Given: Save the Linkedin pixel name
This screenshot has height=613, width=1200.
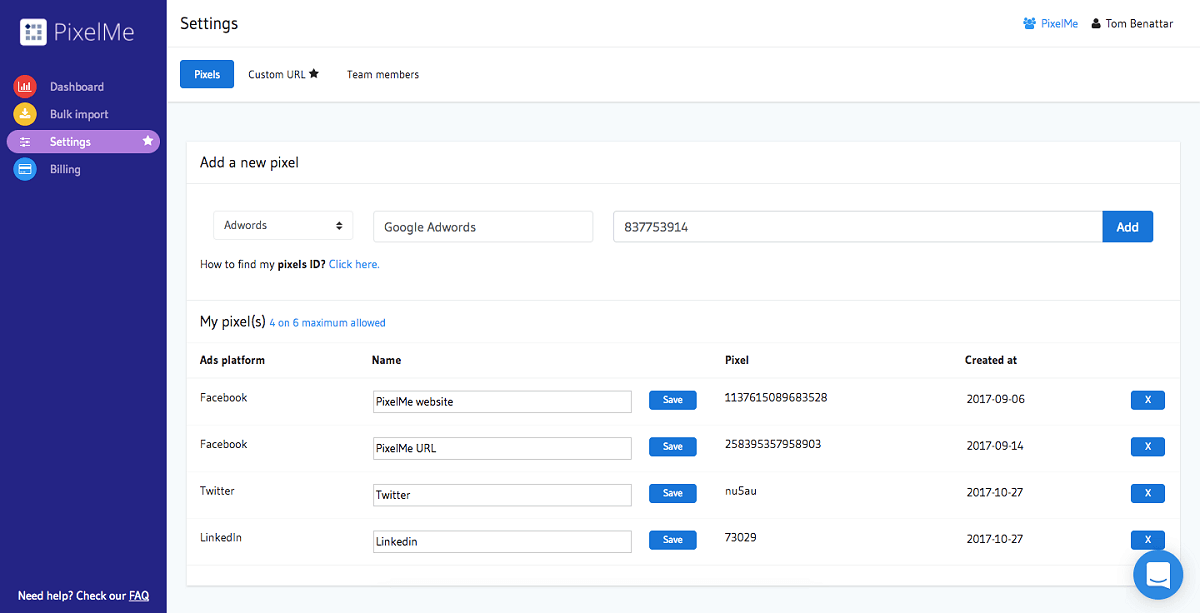Looking at the screenshot, I should click(x=673, y=540).
